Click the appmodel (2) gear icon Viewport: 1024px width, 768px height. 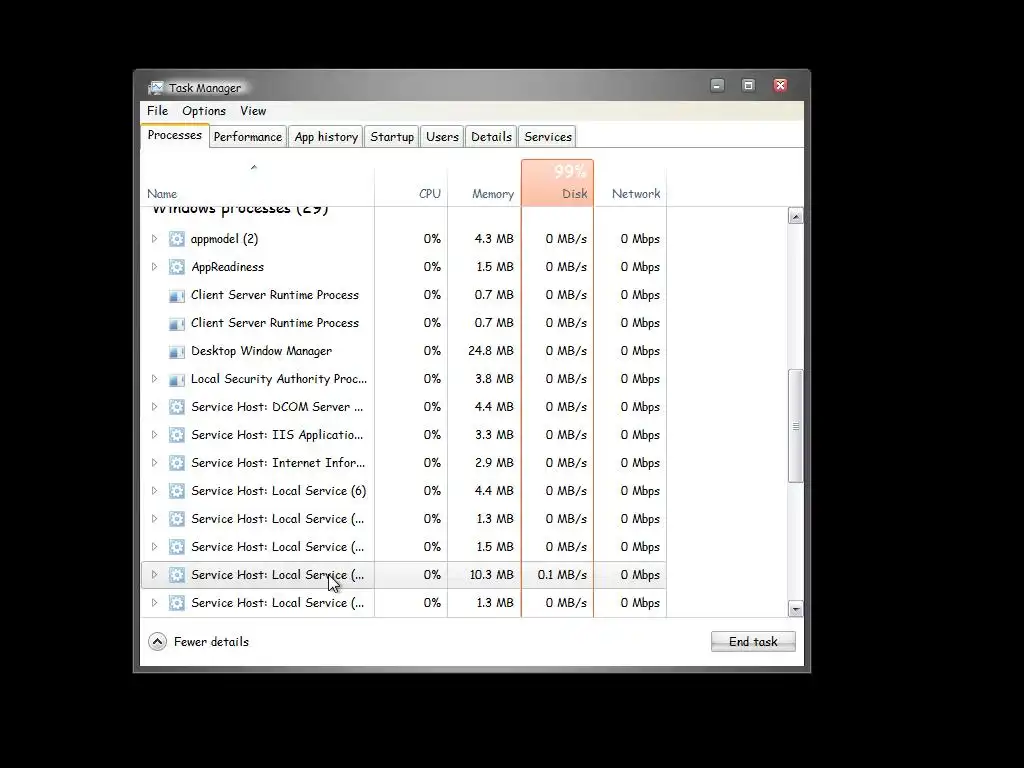[x=176, y=239]
